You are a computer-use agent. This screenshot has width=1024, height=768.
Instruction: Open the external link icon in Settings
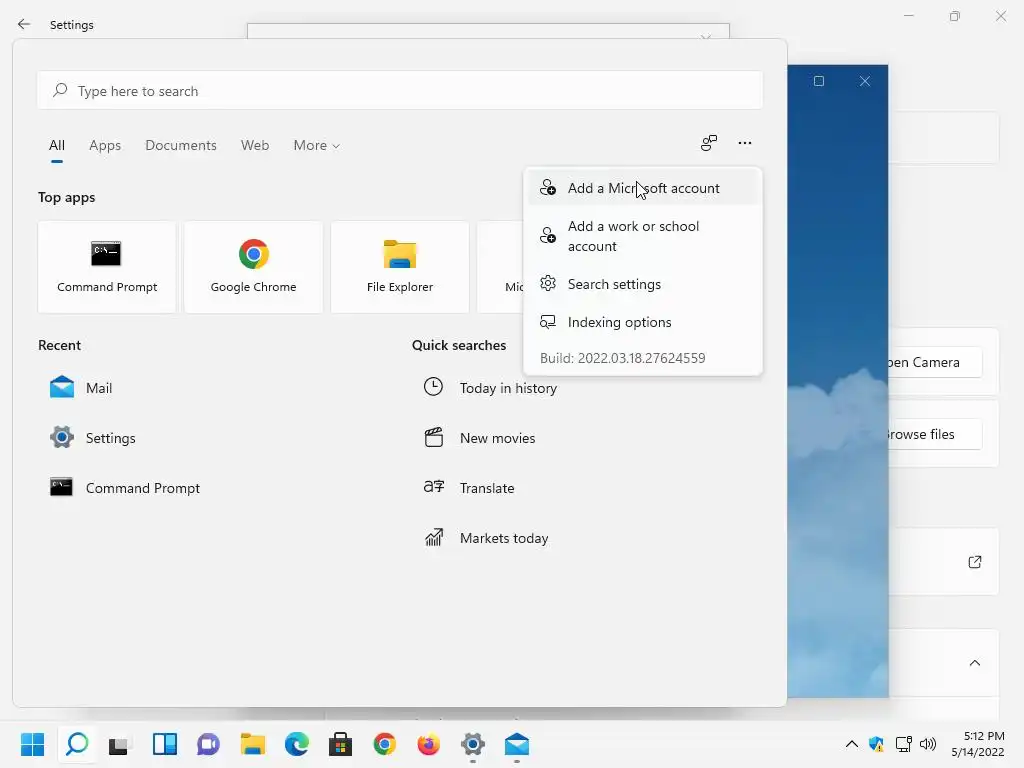tap(974, 562)
